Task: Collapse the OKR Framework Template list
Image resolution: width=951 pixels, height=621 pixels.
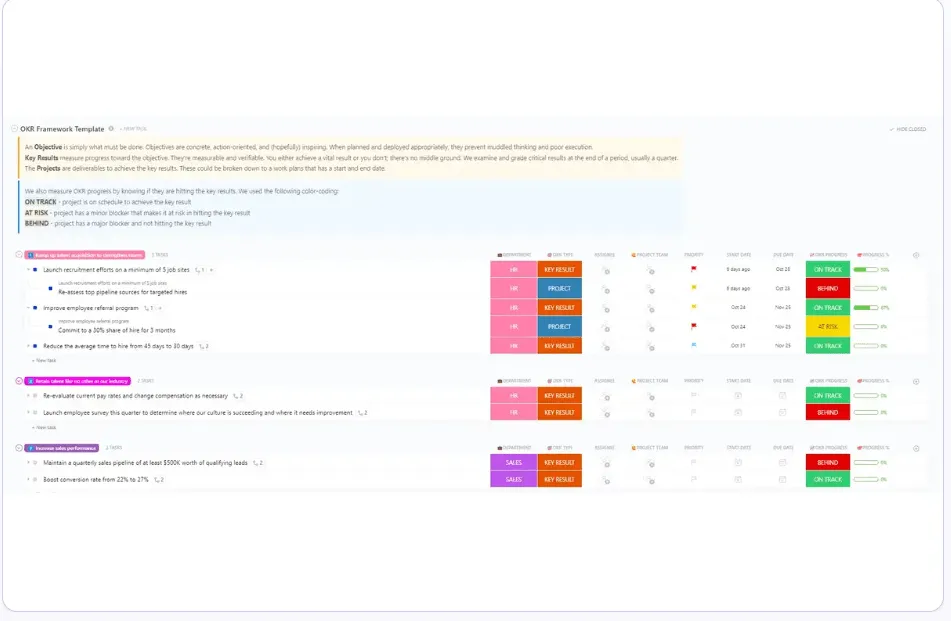Action: 14,129
